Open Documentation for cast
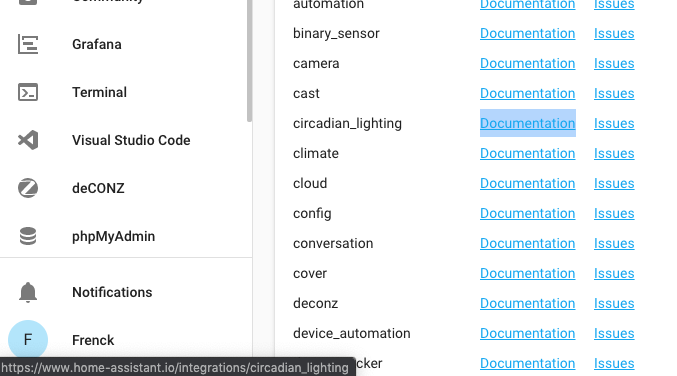Viewport: 677px width, 376px height. (528, 93)
